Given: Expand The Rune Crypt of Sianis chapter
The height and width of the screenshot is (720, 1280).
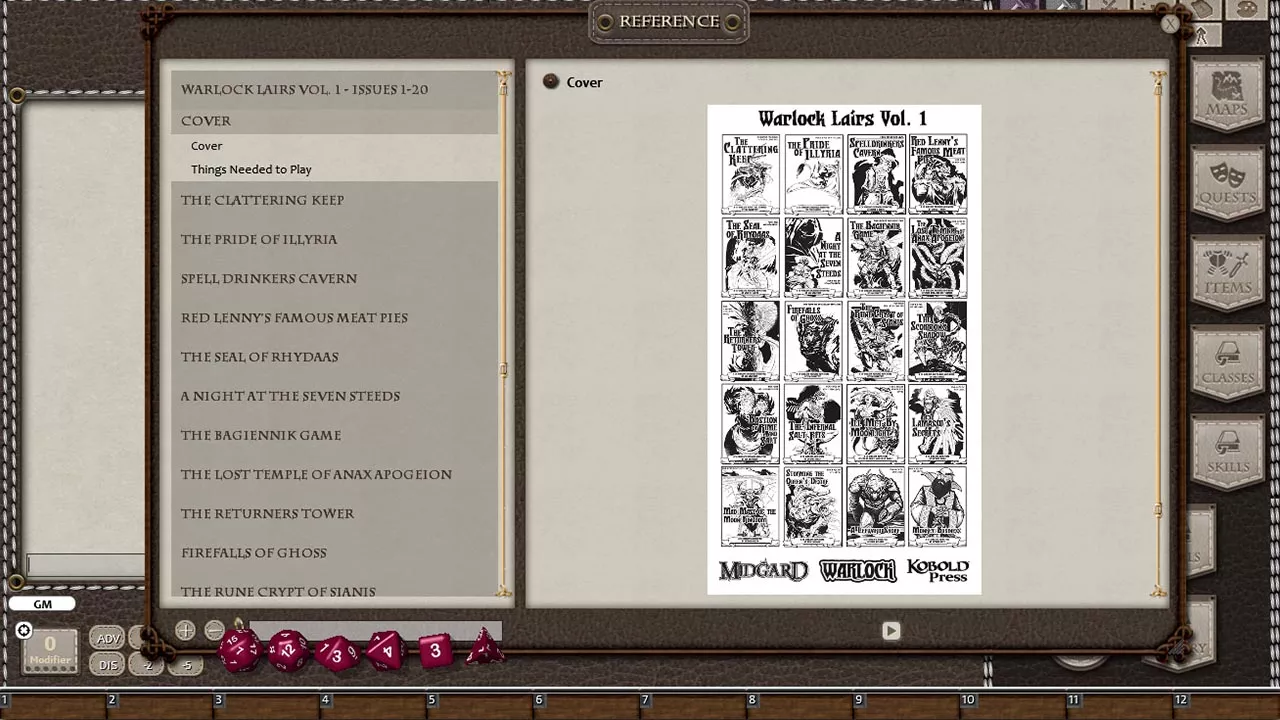Looking at the screenshot, I should tap(334, 590).
